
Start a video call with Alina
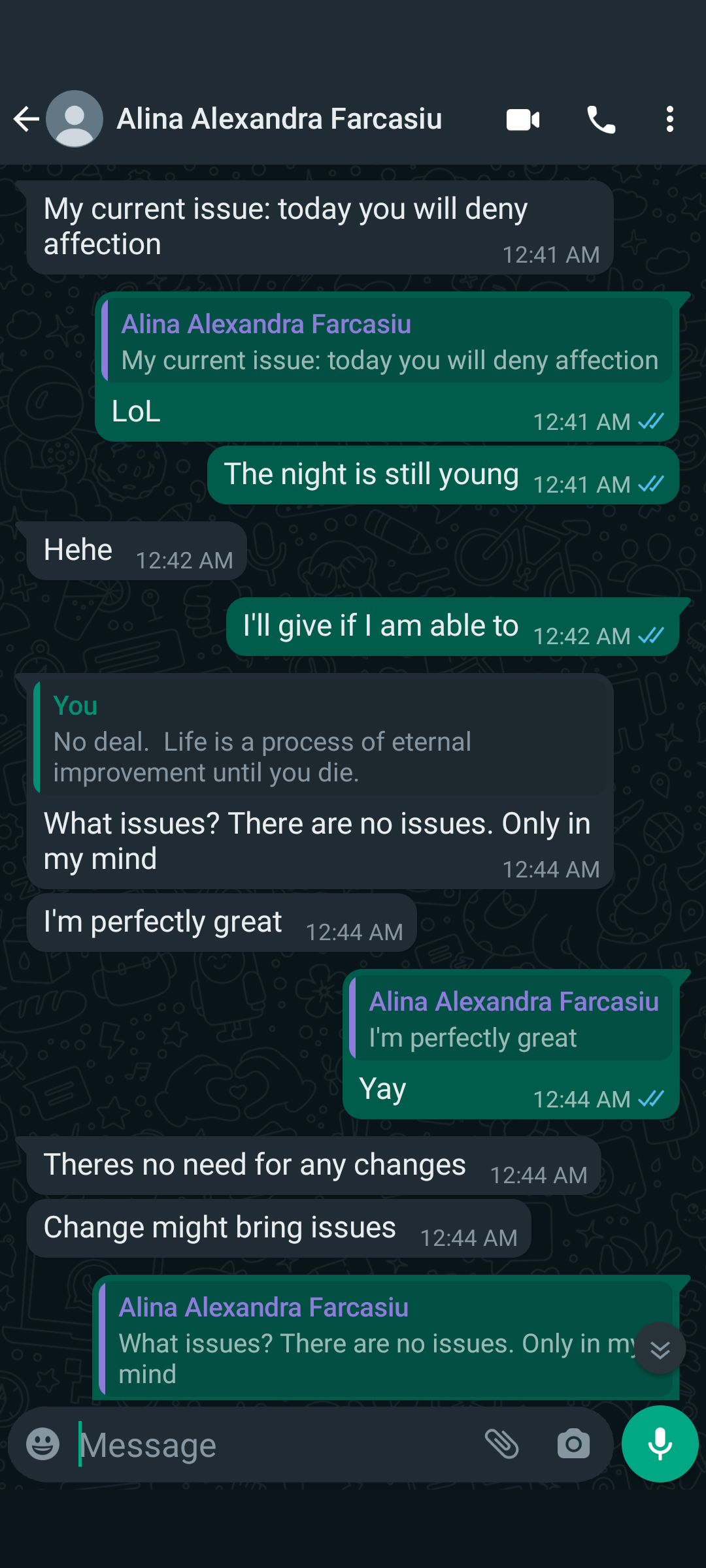(x=523, y=120)
